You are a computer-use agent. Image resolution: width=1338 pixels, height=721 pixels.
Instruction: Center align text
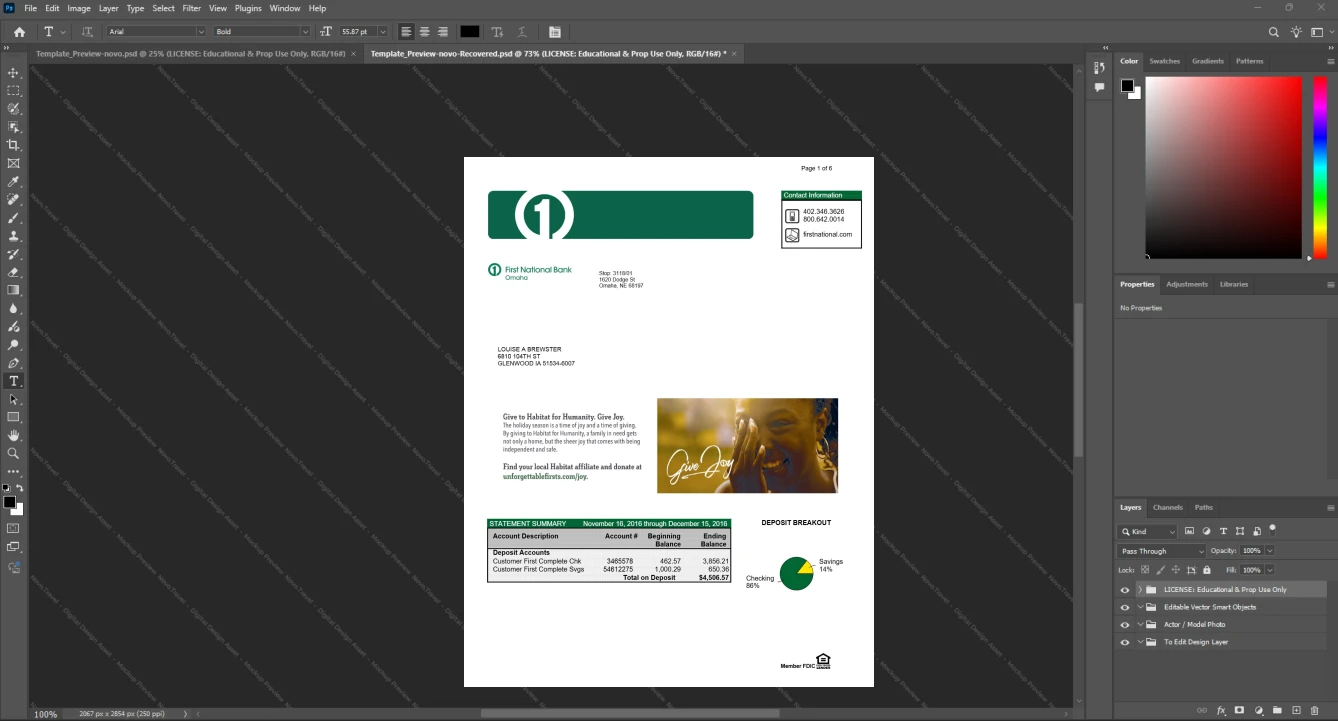(x=424, y=32)
